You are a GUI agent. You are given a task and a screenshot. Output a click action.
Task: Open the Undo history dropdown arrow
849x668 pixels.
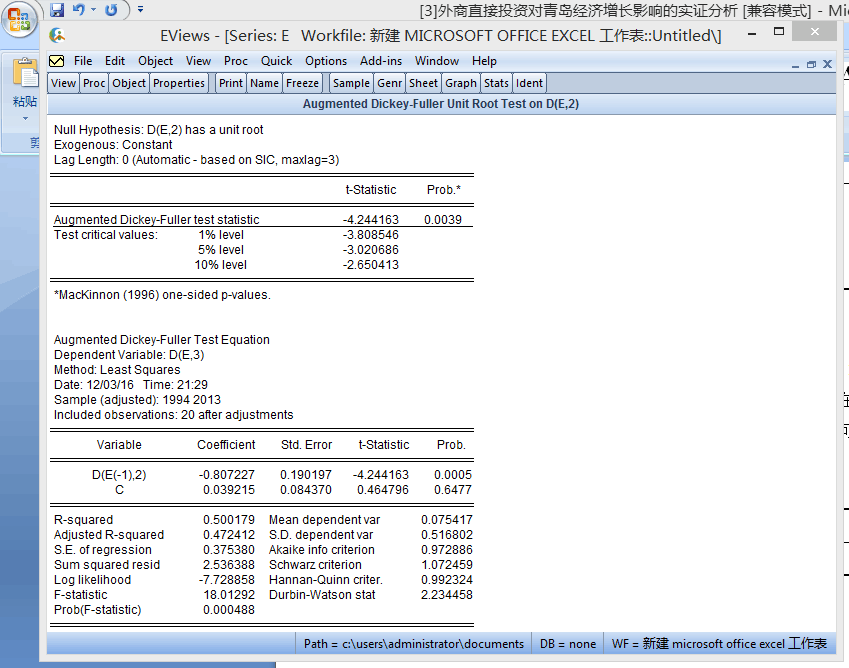coord(94,9)
